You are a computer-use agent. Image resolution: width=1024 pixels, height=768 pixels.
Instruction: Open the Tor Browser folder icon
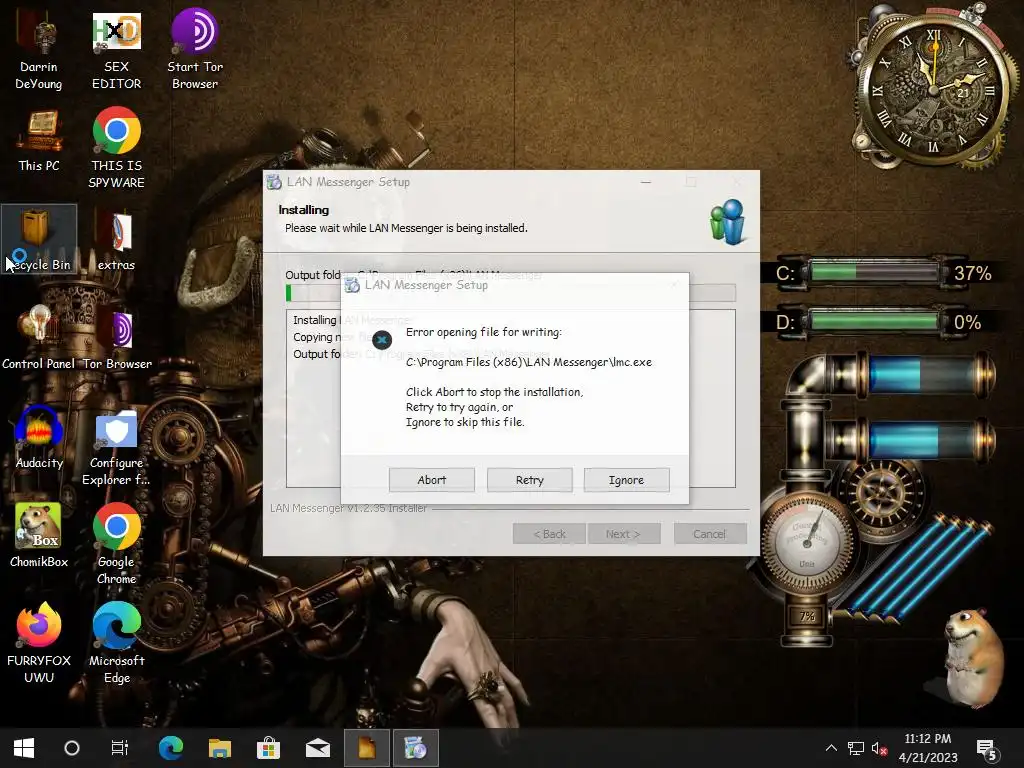point(118,338)
